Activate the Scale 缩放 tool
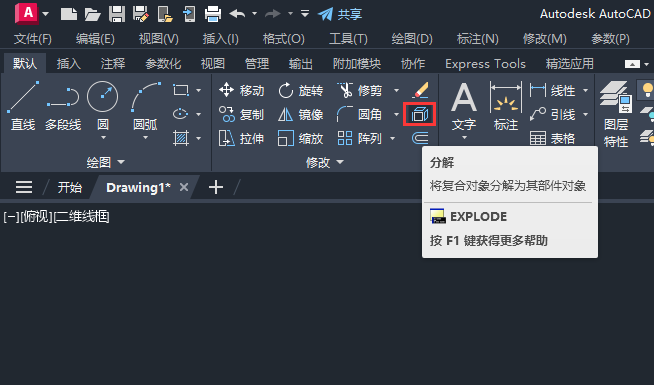 tap(300, 138)
